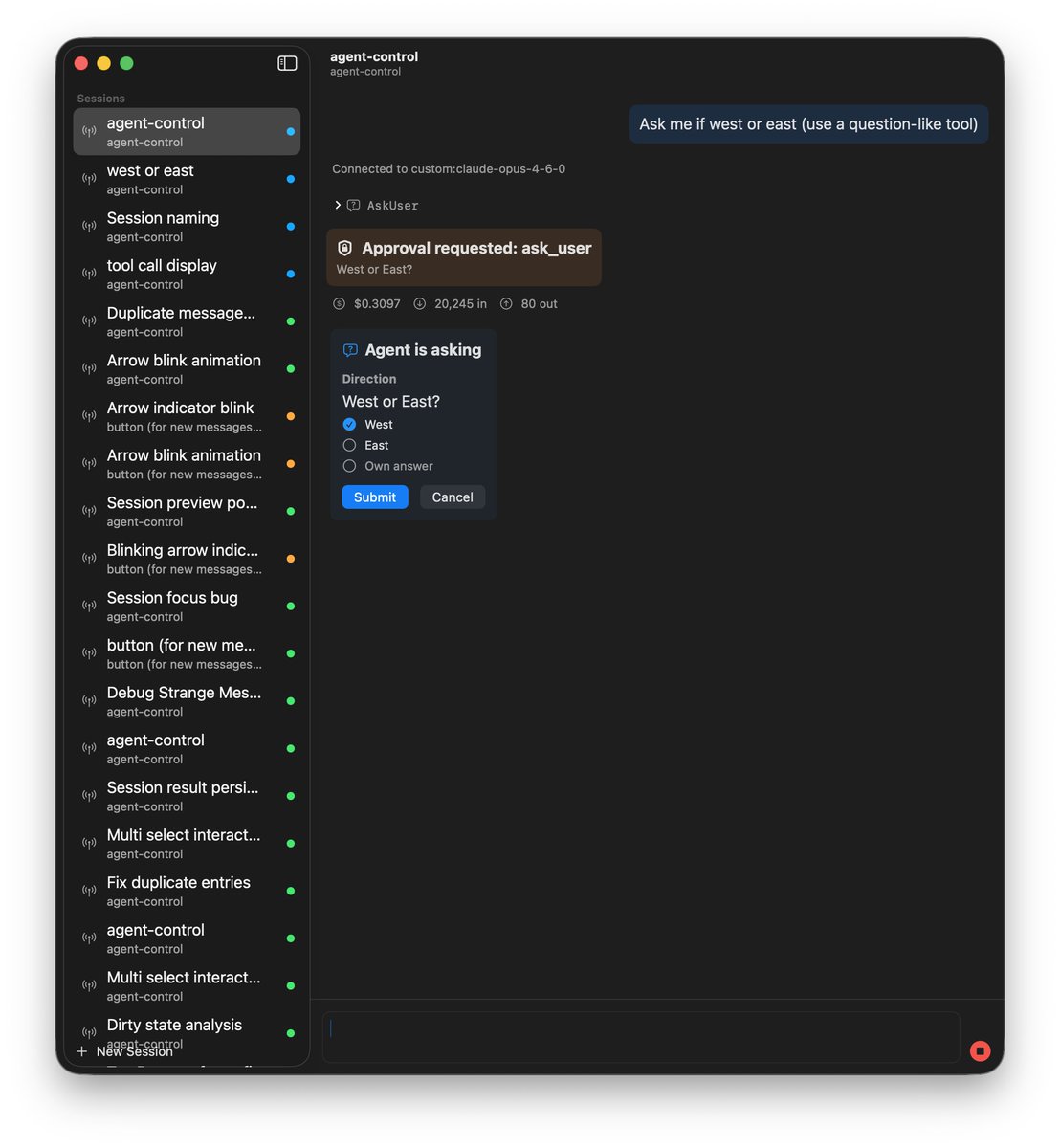
Task: Click the antenna icon of 'Arrow indicator blink'
Action: click(89, 416)
